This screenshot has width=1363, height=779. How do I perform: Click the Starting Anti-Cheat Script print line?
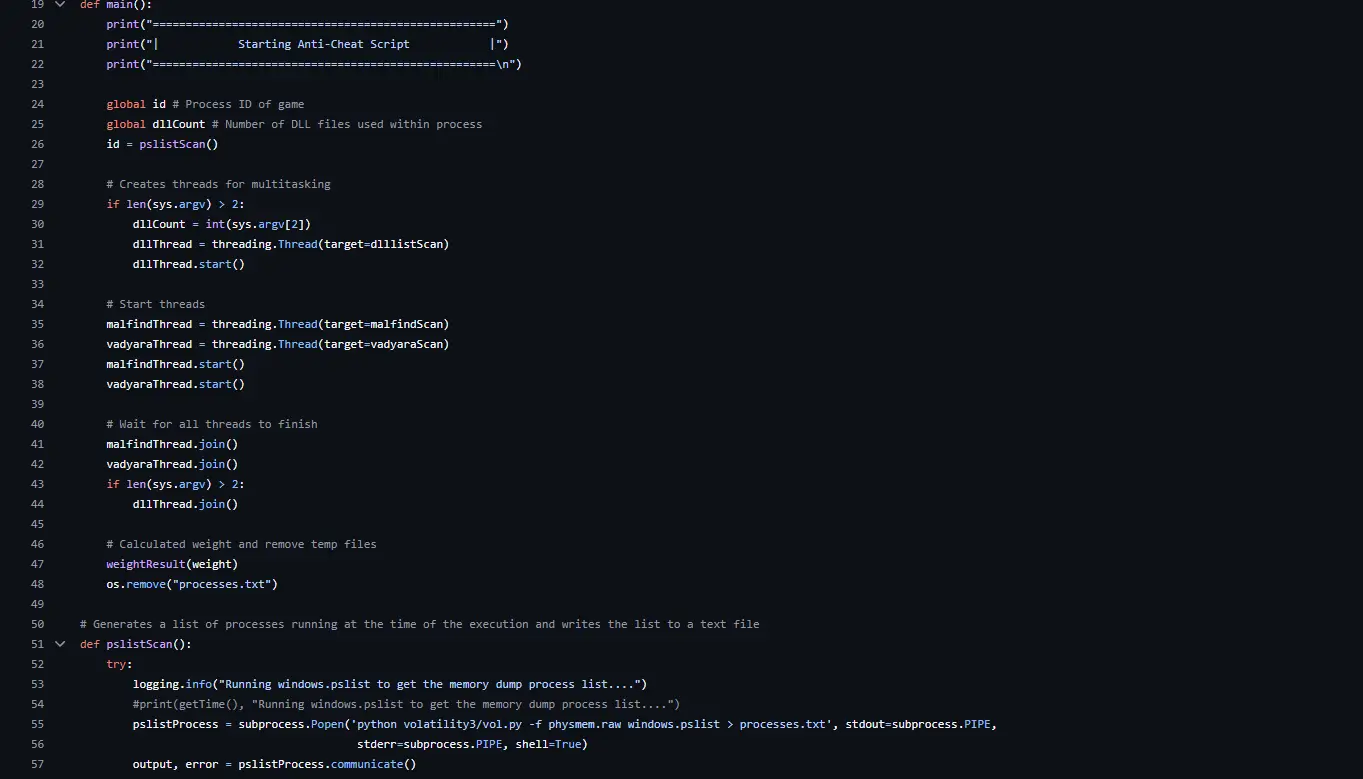pos(300,44)
